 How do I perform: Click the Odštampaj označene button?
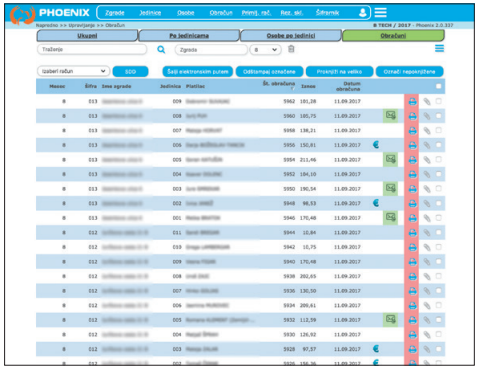coord(269,72)
